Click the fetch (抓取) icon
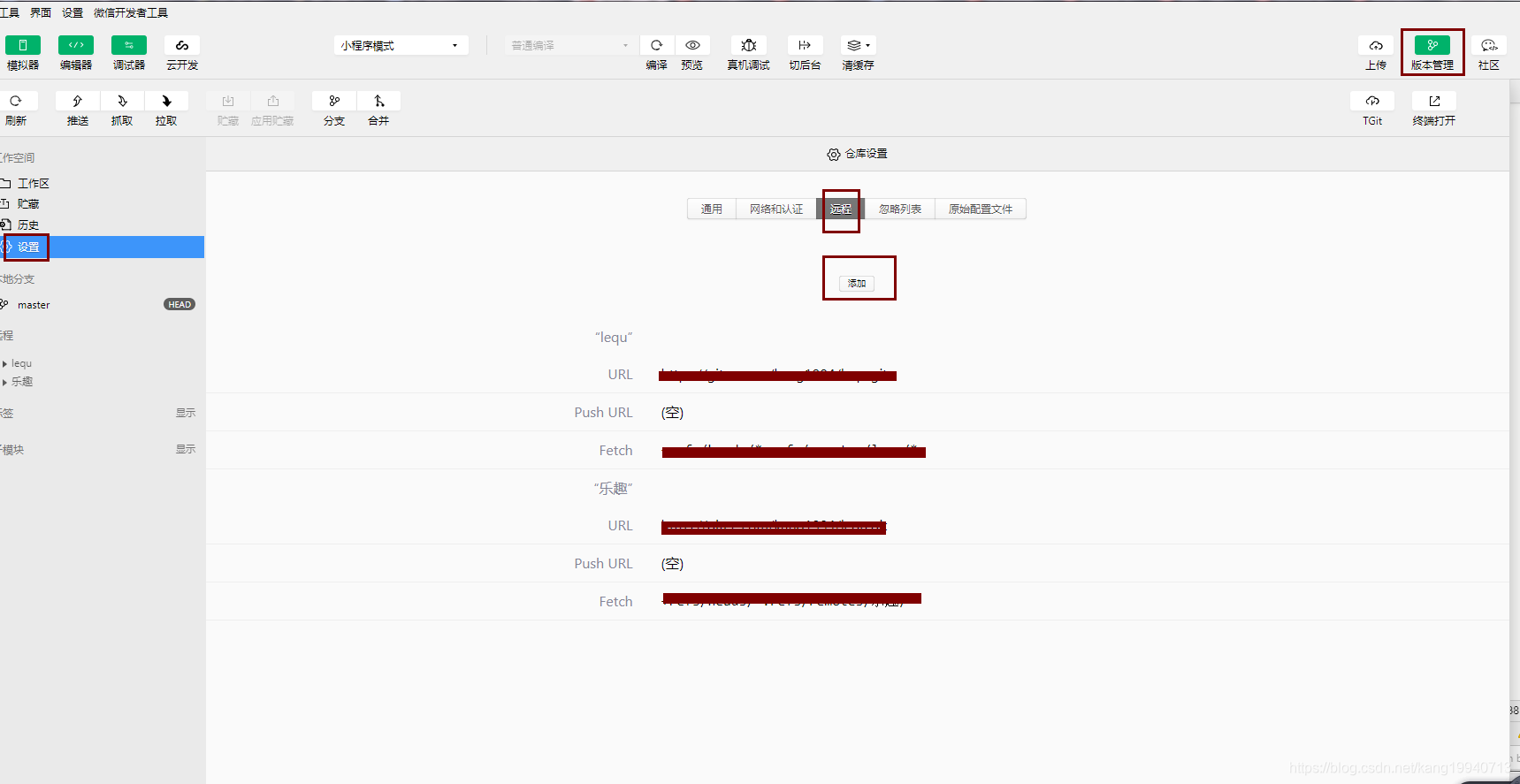Viewport: 1520px width, 784px height. pyautogui.click(x=122, y=101)
